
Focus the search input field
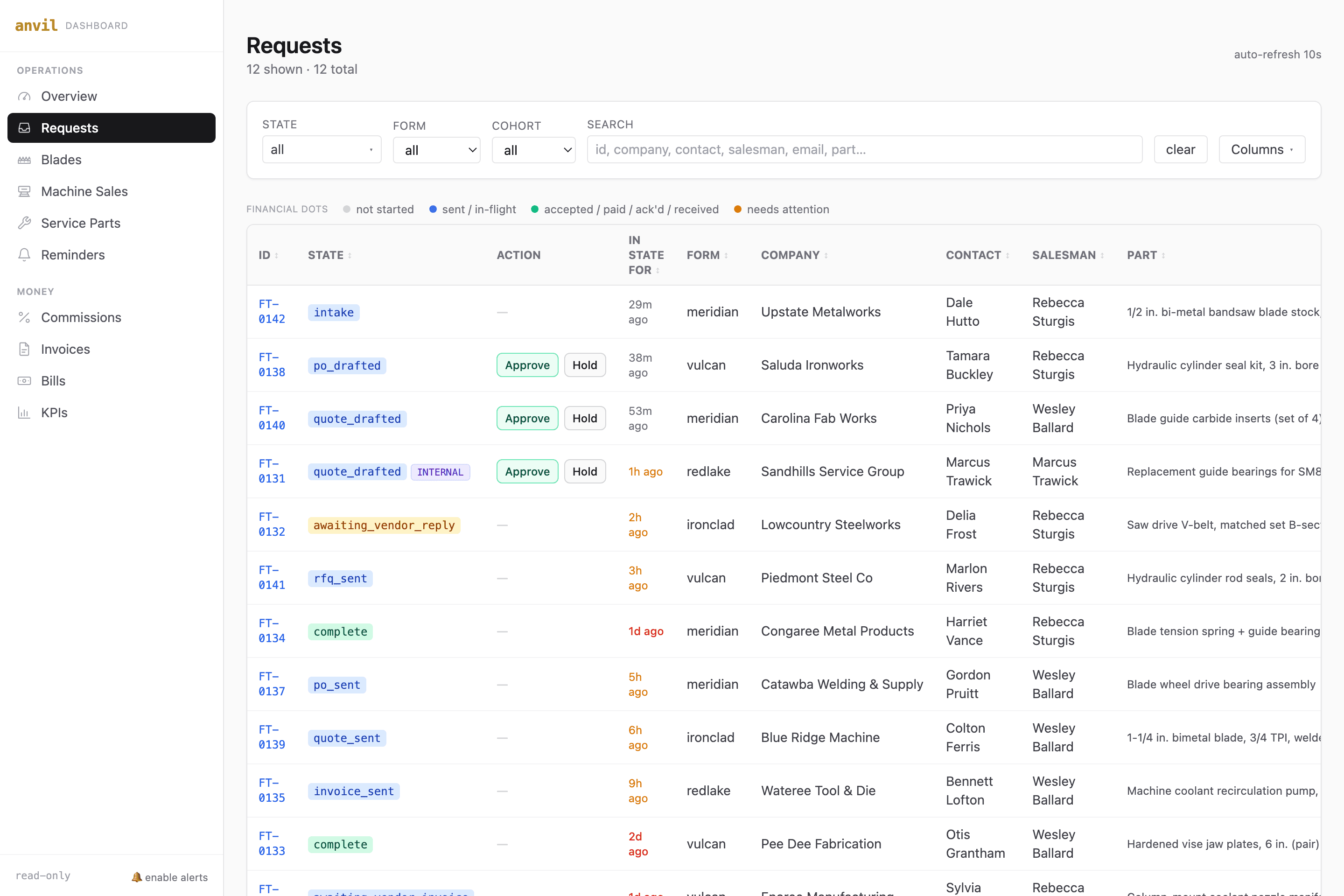(x=865, y=150)
